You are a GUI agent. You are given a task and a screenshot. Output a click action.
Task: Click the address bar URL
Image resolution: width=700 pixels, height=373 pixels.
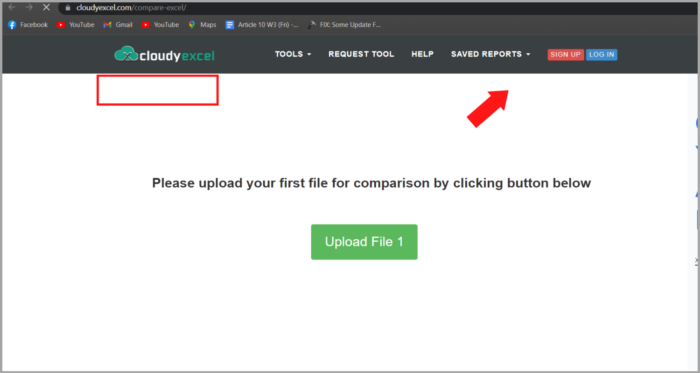[x=131, y=8]
